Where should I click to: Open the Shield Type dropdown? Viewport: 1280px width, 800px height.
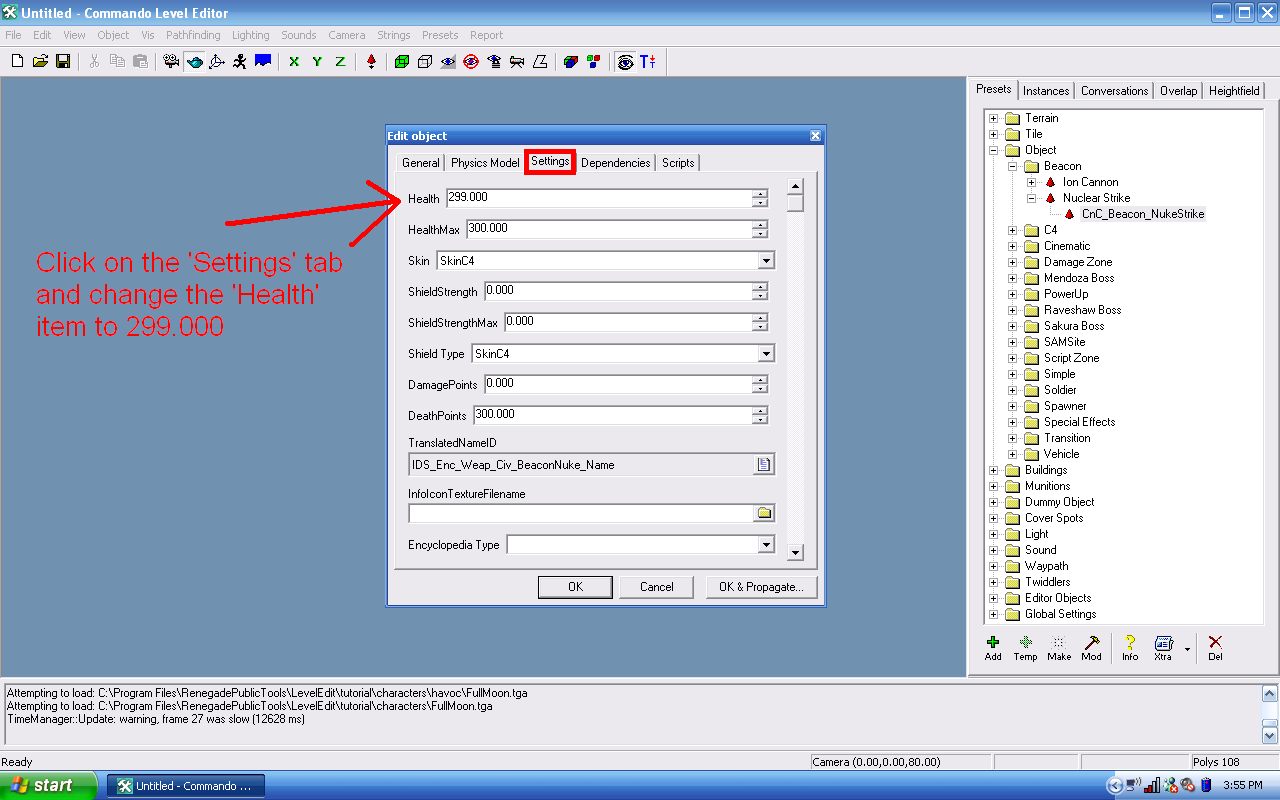[x=766, y=354]
